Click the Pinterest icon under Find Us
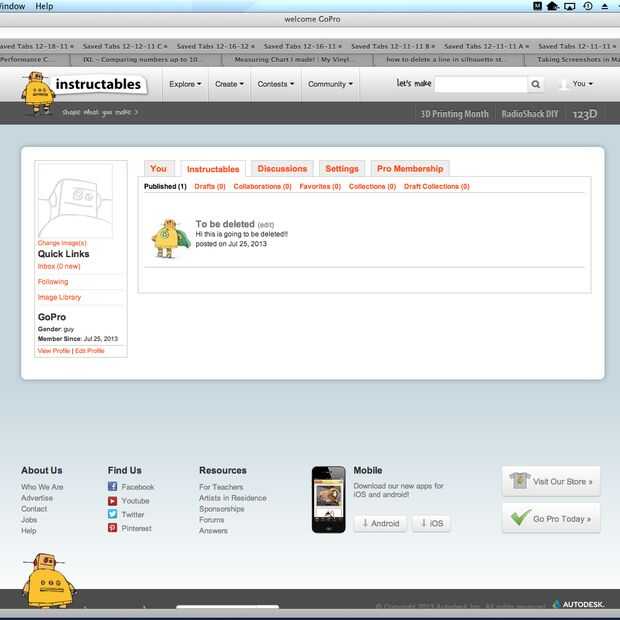 click(x=112, y=528)
